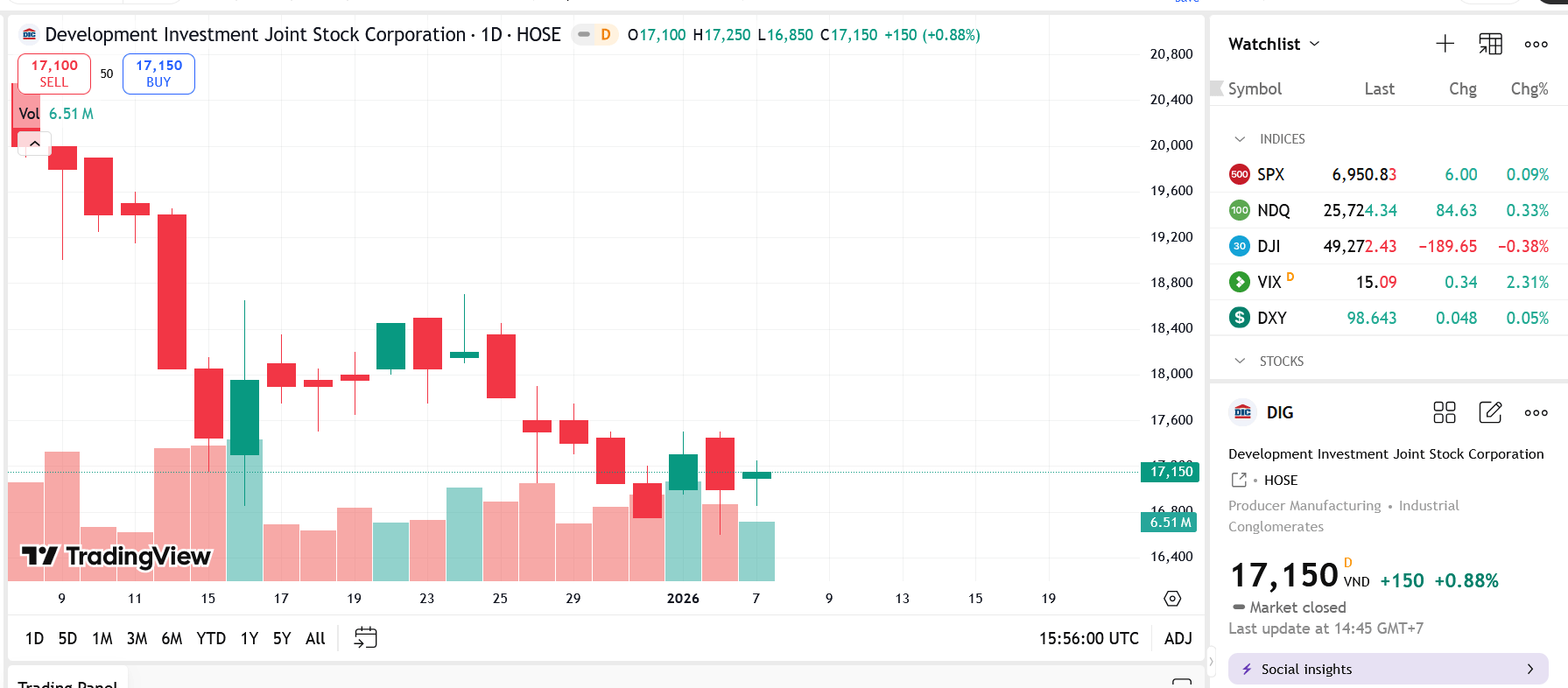Toggle the ADJ price adjustment button
This screenshot has width=1568, height=688.
pos(1178,638)
